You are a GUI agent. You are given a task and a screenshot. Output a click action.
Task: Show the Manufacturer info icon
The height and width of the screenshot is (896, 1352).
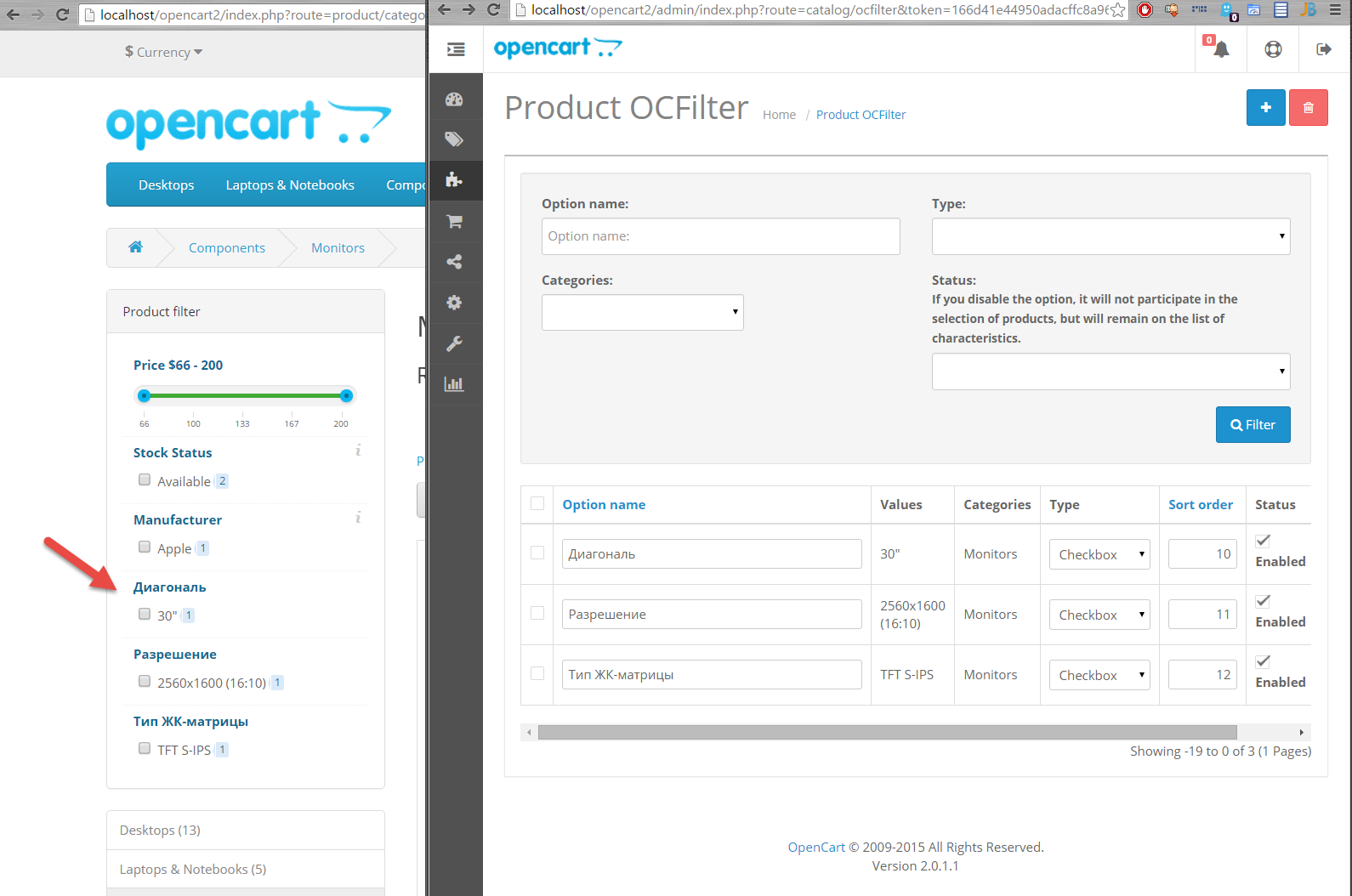click(x=358, y=518)
